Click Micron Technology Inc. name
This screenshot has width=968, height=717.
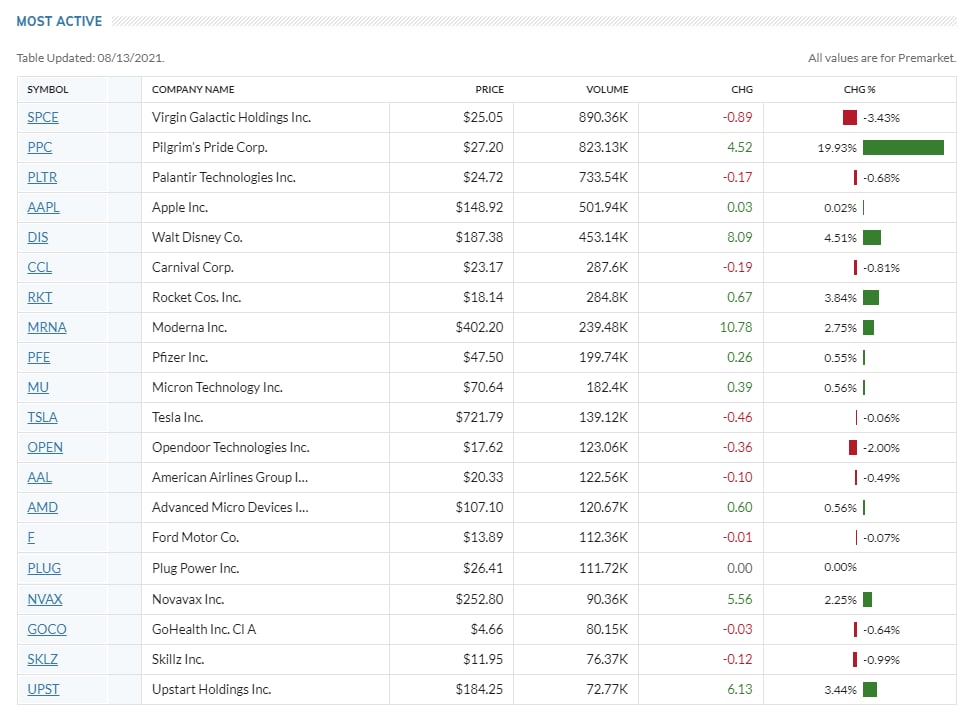217,387
